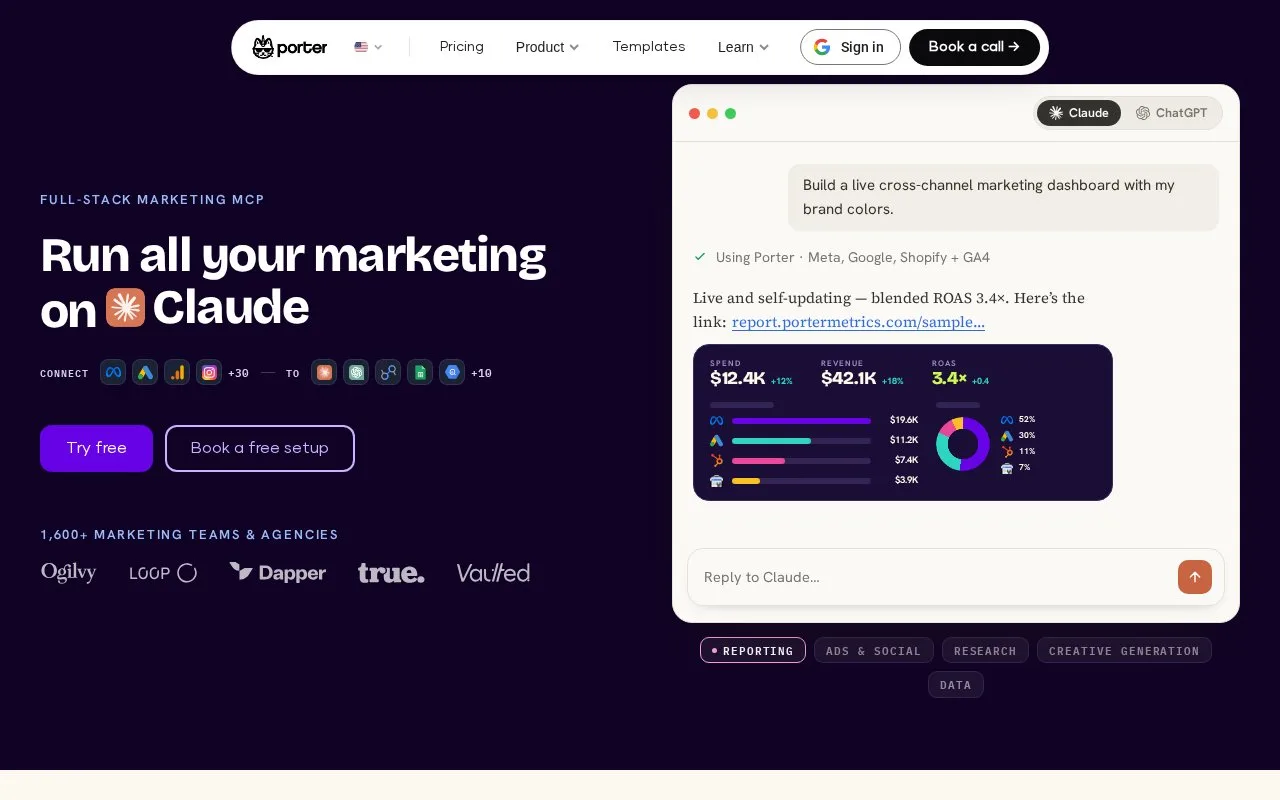Click the donut chart in dashboard preview
Screen dimensions: 1280x800
pyautogui.click(x=963, y=444)
